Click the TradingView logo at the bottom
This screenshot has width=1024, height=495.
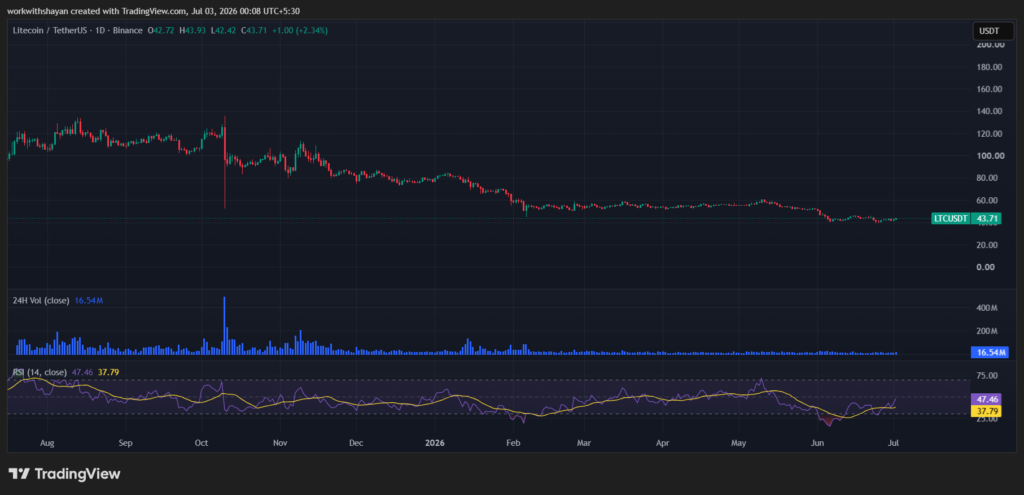click(64, 474)
